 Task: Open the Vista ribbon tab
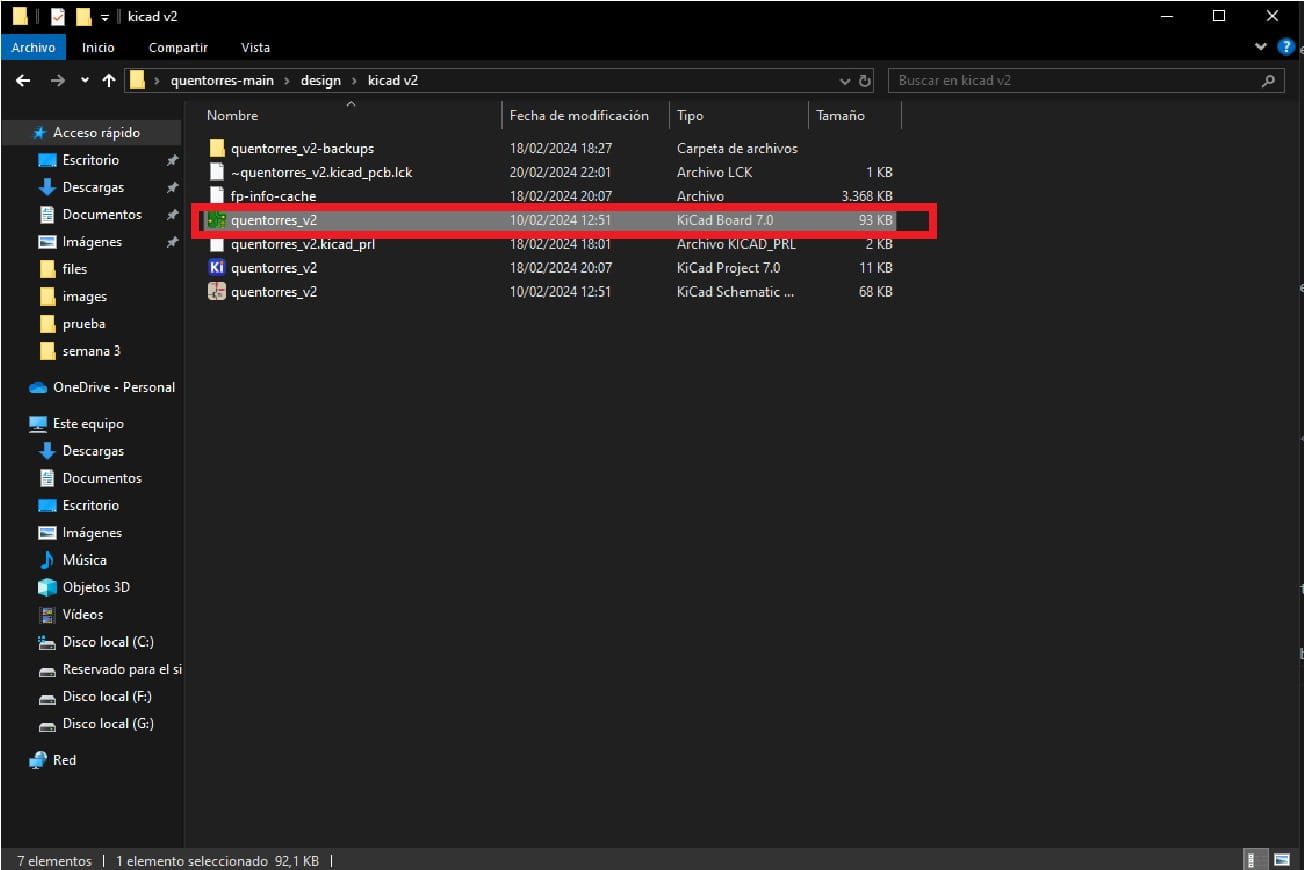[x=255, y=47]
